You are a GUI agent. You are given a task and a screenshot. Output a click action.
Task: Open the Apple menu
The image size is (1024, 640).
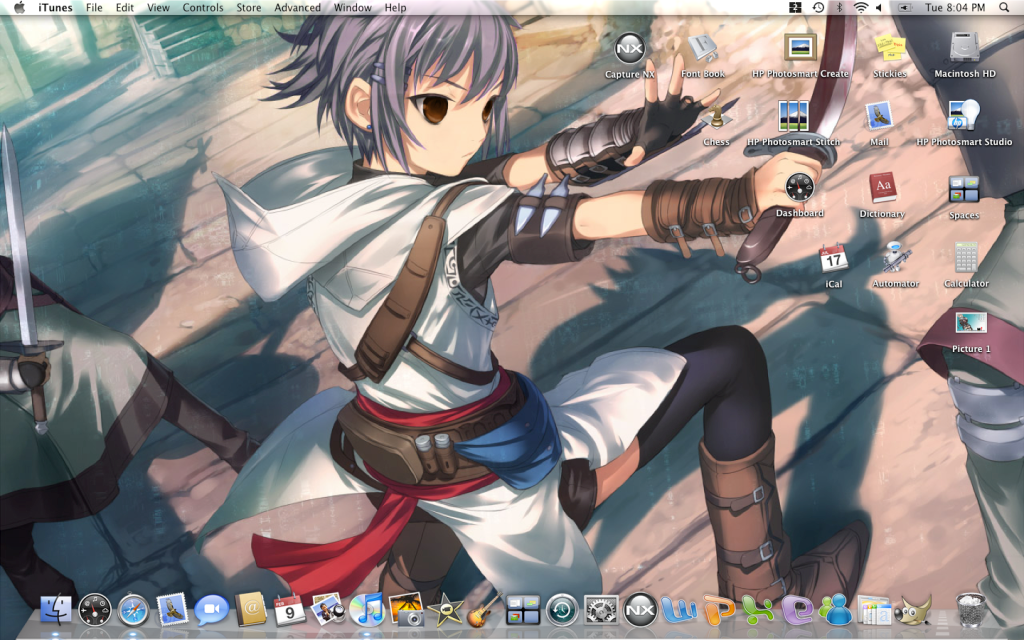[x=19, y=8]
